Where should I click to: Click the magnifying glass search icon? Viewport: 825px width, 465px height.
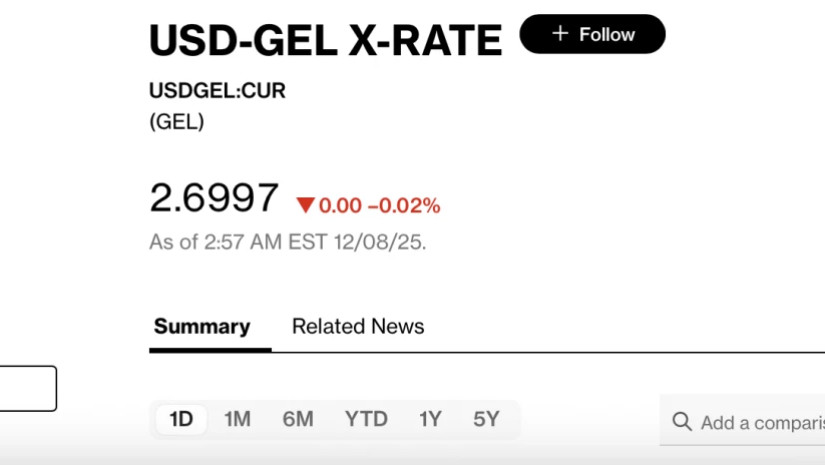682,422
